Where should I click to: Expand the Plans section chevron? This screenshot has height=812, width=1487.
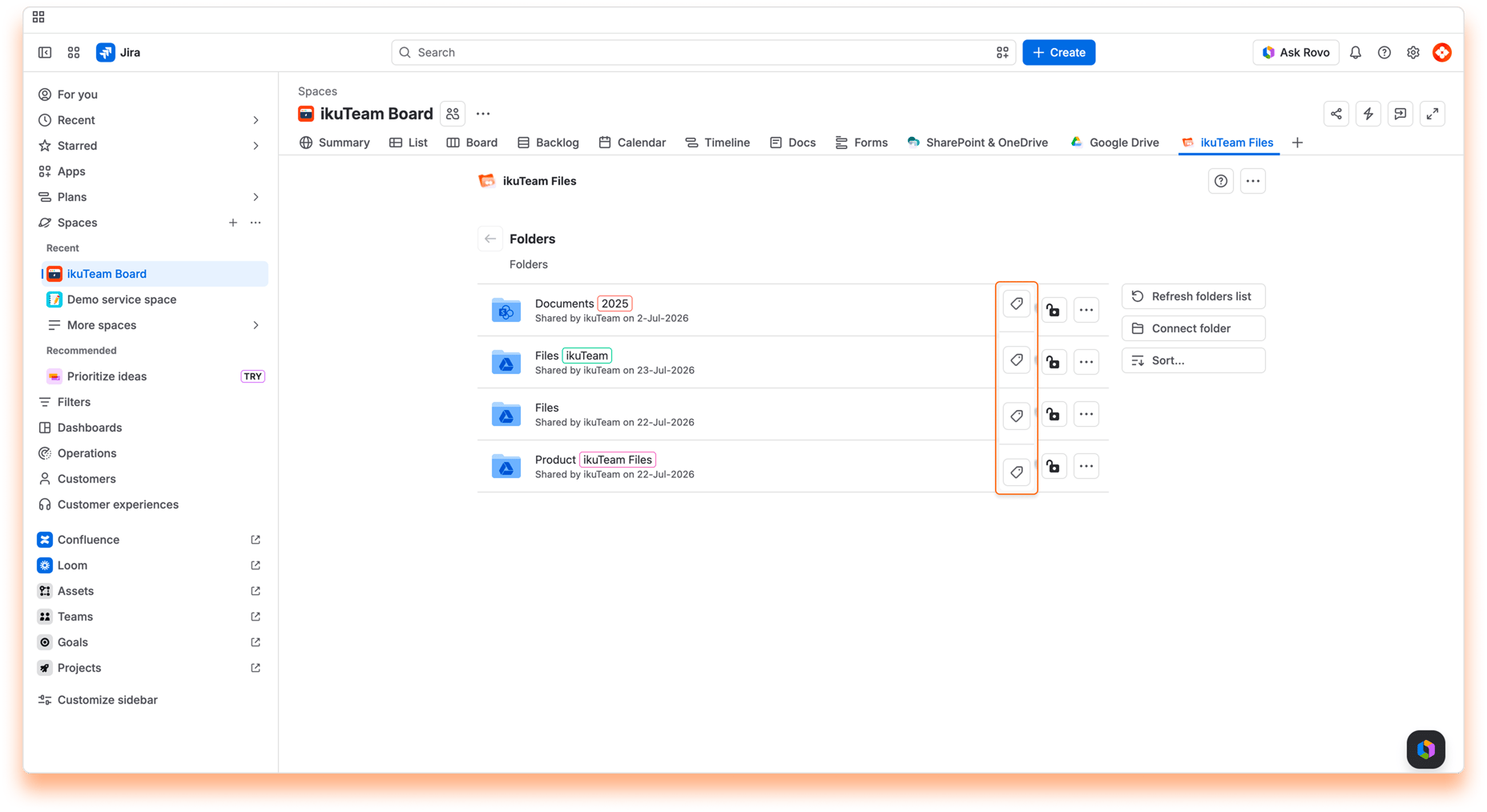click(256, 197)
